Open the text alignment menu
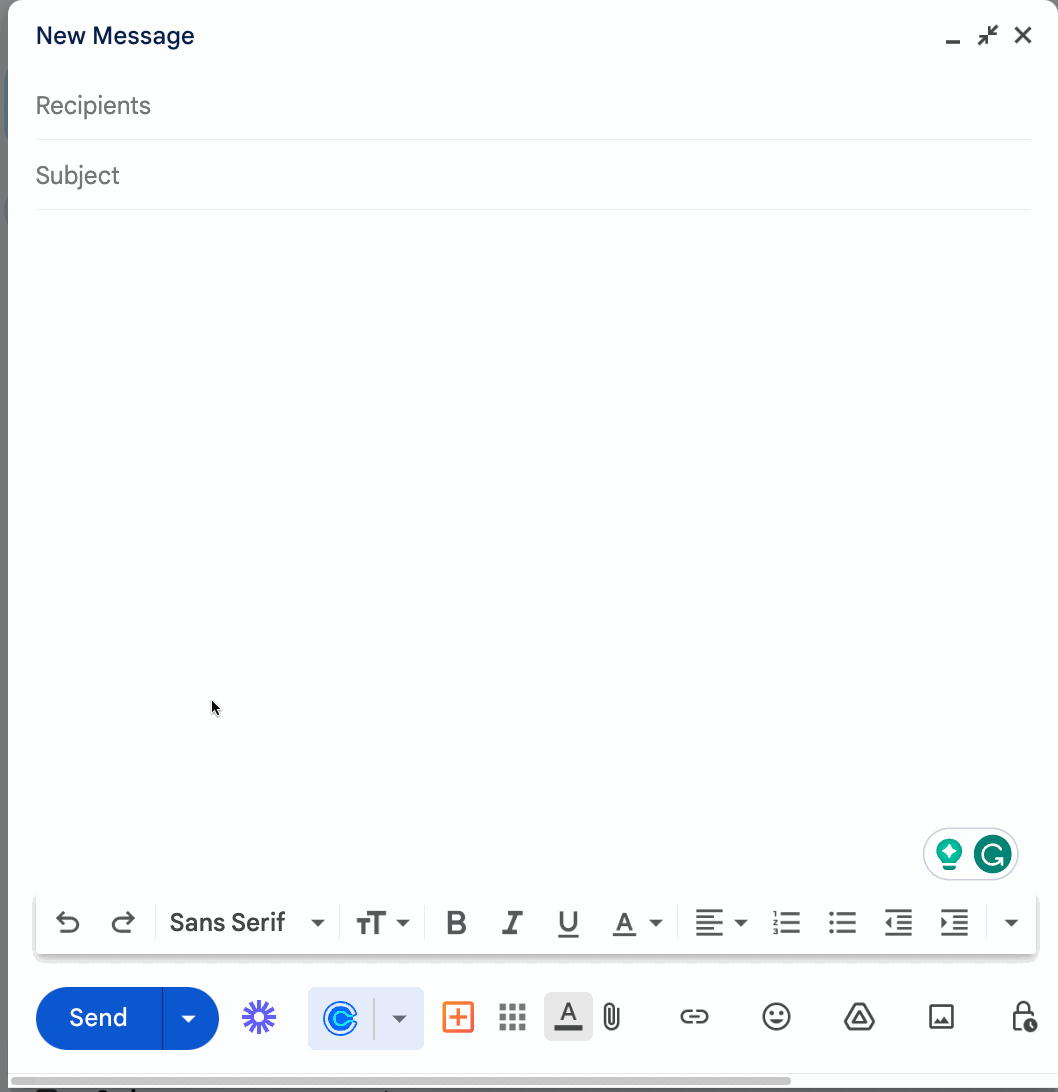The height and width of the screenshot is (1092, 1058). pyautogui.click(x=720, y=922)
